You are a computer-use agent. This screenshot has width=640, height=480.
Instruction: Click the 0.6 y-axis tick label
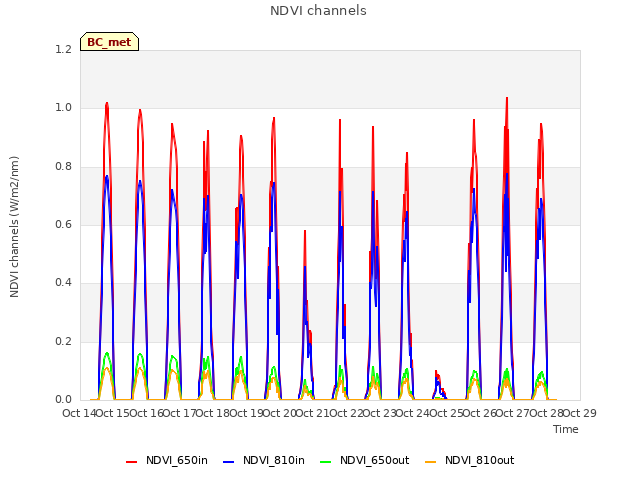click(x=63, y=224)
